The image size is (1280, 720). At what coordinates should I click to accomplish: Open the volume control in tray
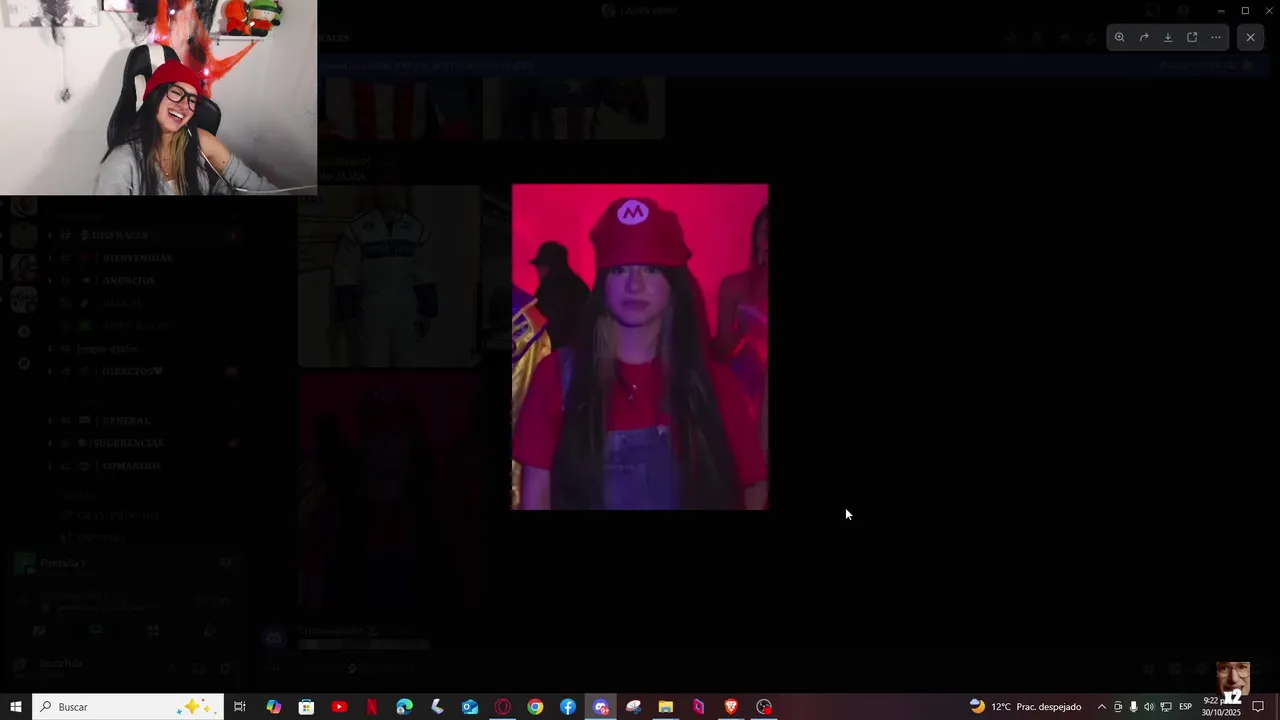pos(1149,707)
